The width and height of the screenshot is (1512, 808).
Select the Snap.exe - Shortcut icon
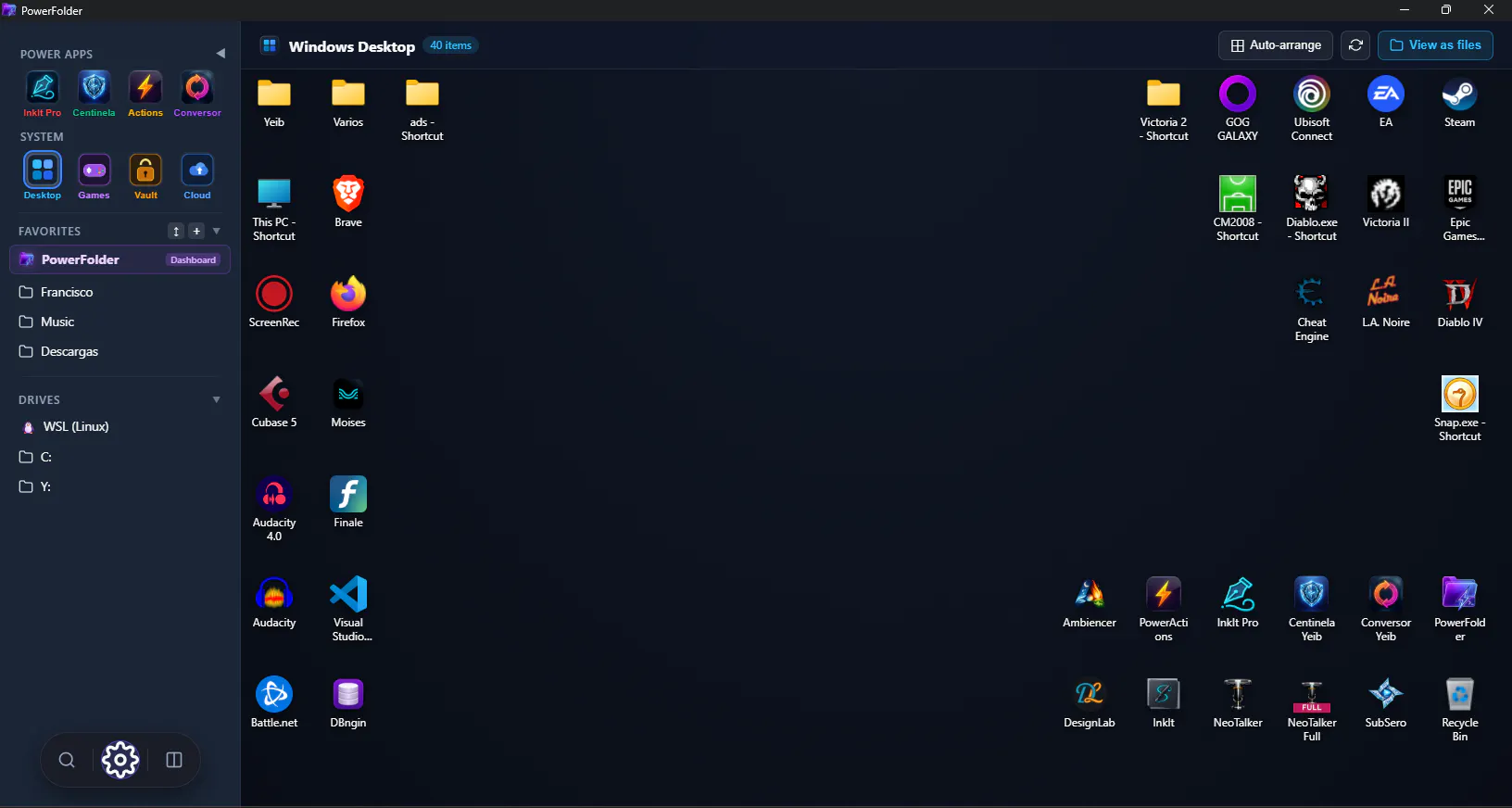point(1460,409)
